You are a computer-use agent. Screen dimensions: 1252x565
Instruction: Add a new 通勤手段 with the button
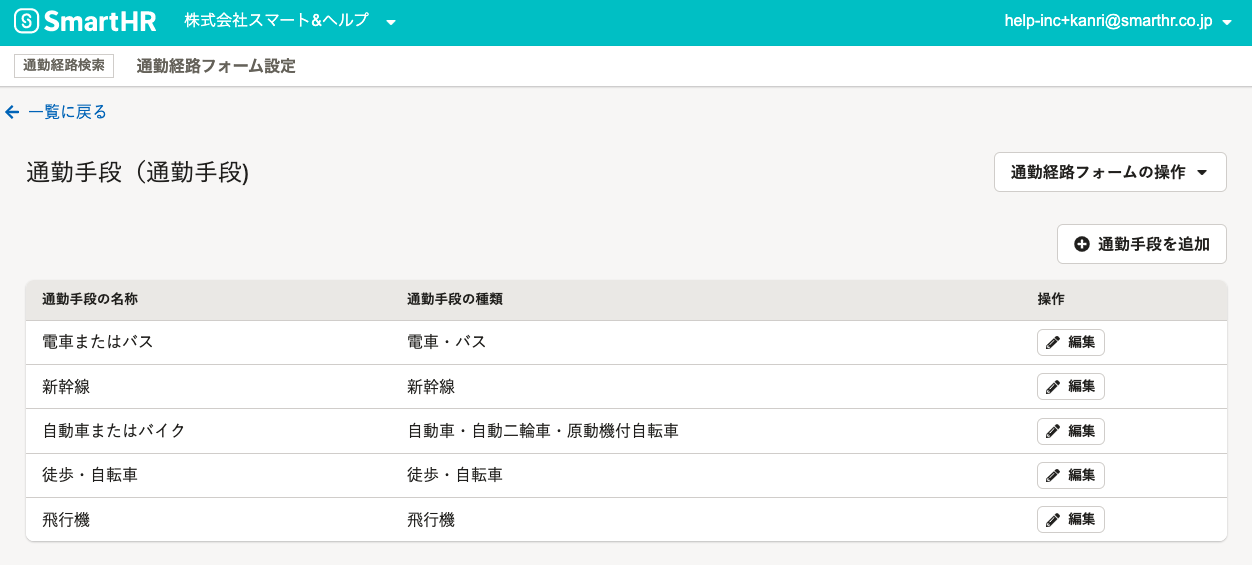[x=1142, y=244]
